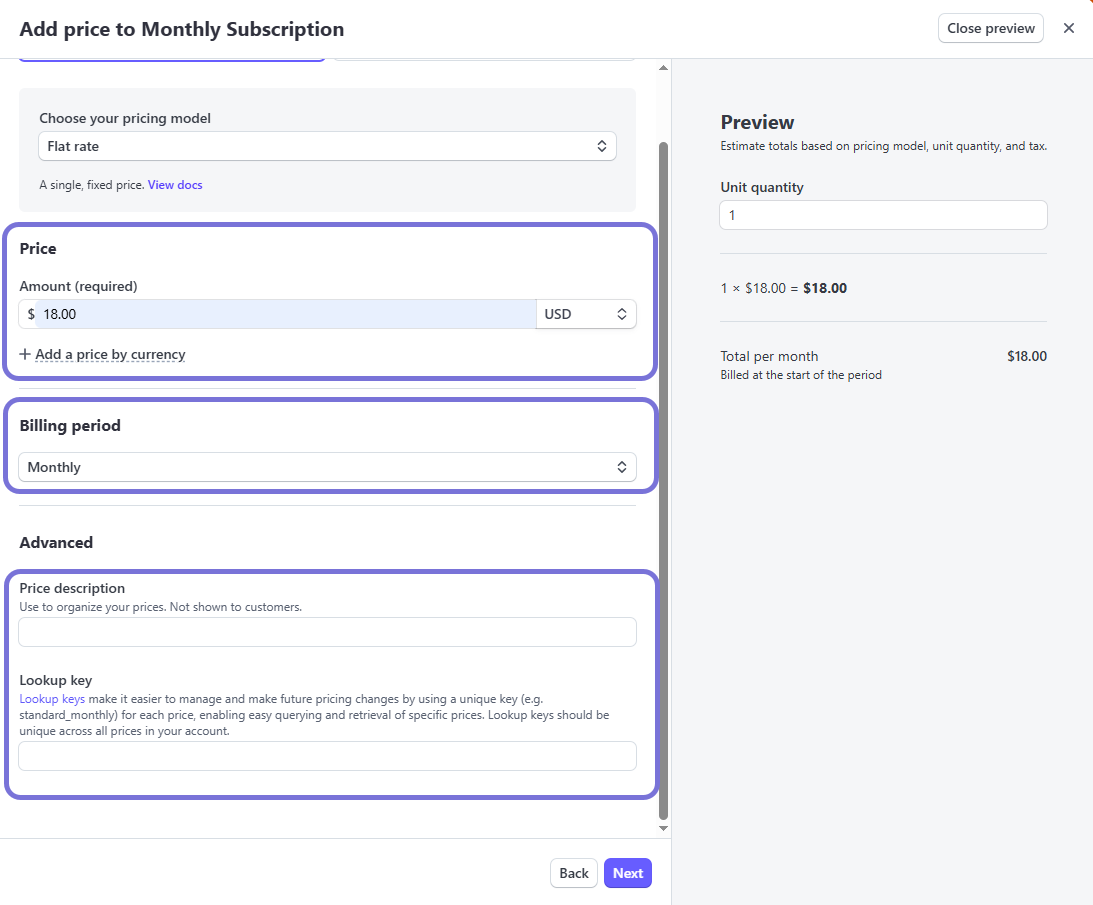
Task: Open the View docs link
Action: (175, 185)
